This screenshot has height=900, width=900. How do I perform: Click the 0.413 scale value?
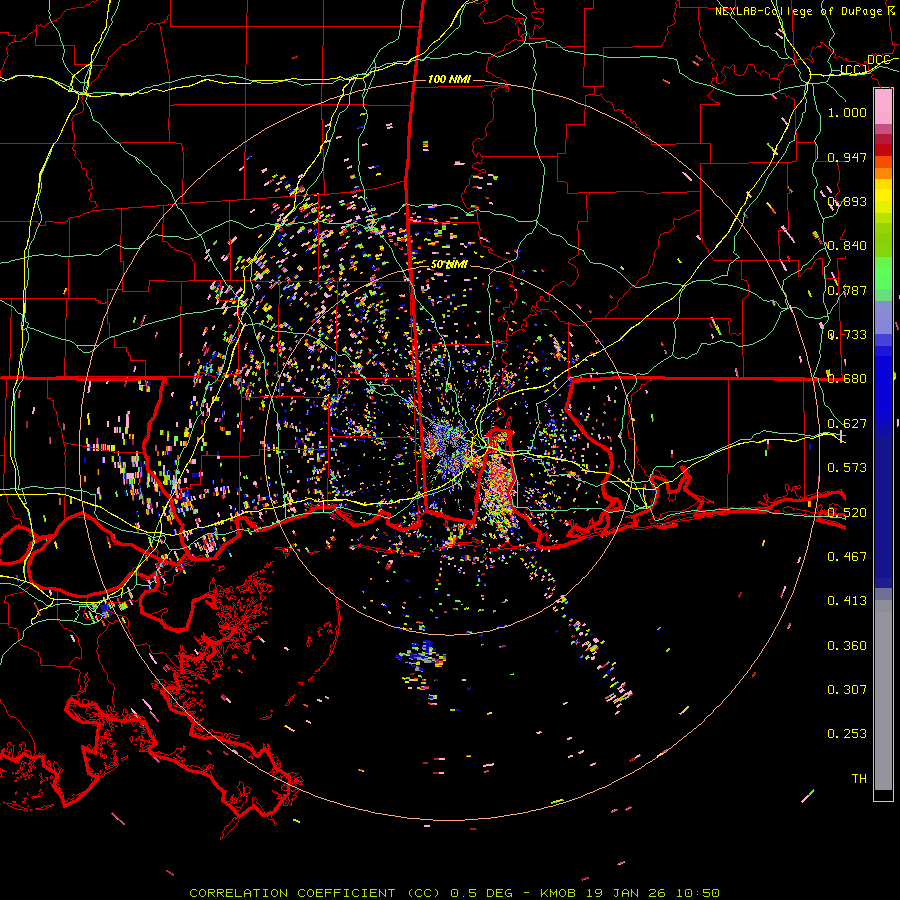tap(847, 601)
